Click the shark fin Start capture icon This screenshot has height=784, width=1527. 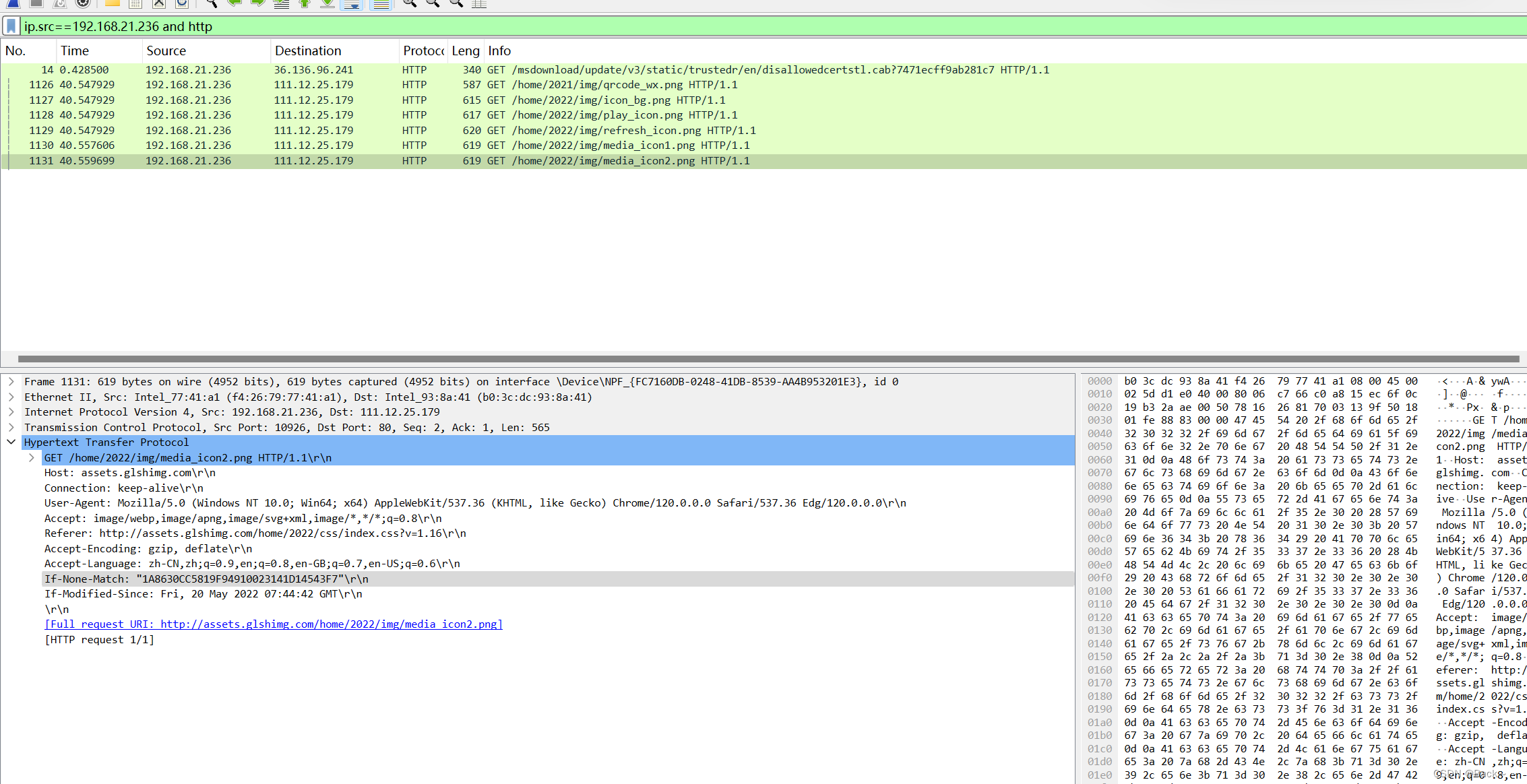13,3
